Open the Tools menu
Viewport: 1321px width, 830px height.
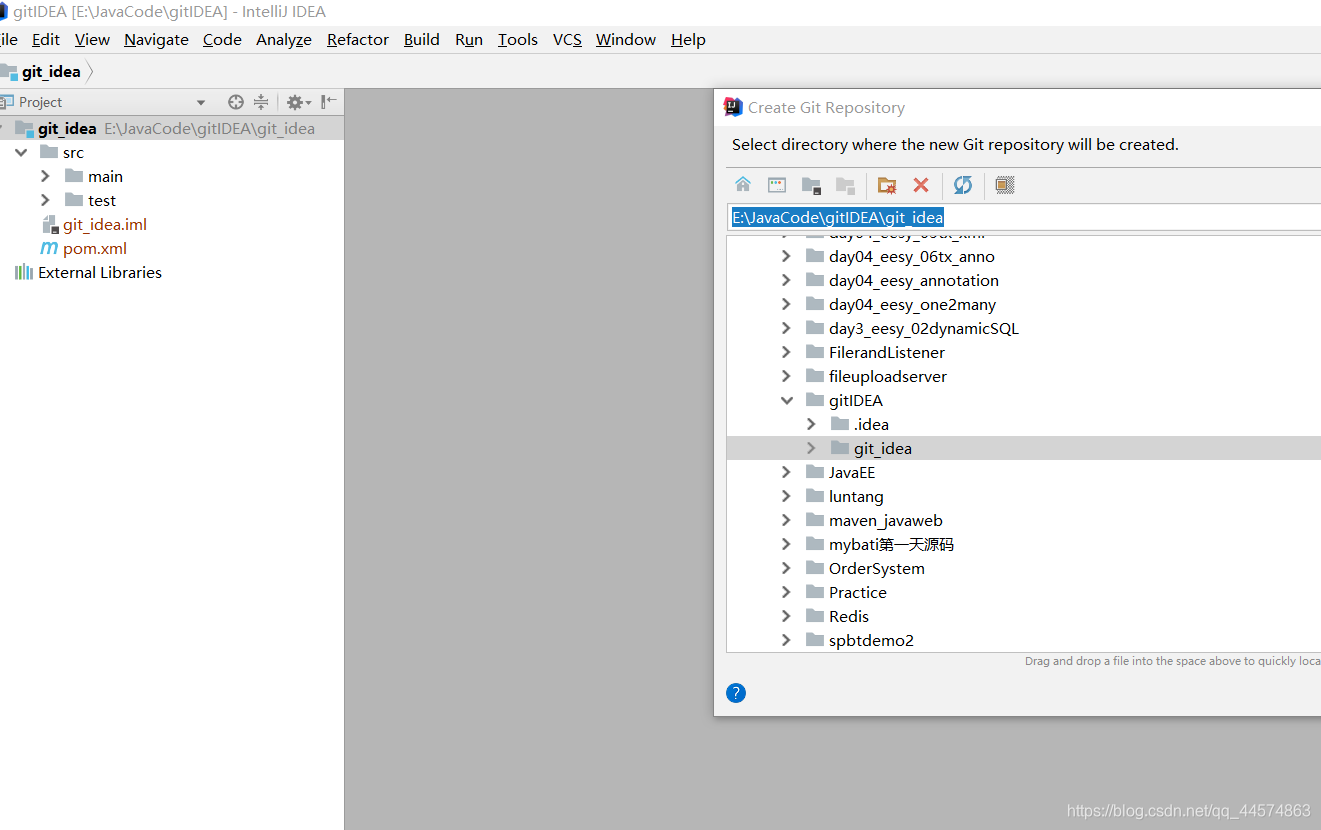pyautogui.click(x=518, y=39)
